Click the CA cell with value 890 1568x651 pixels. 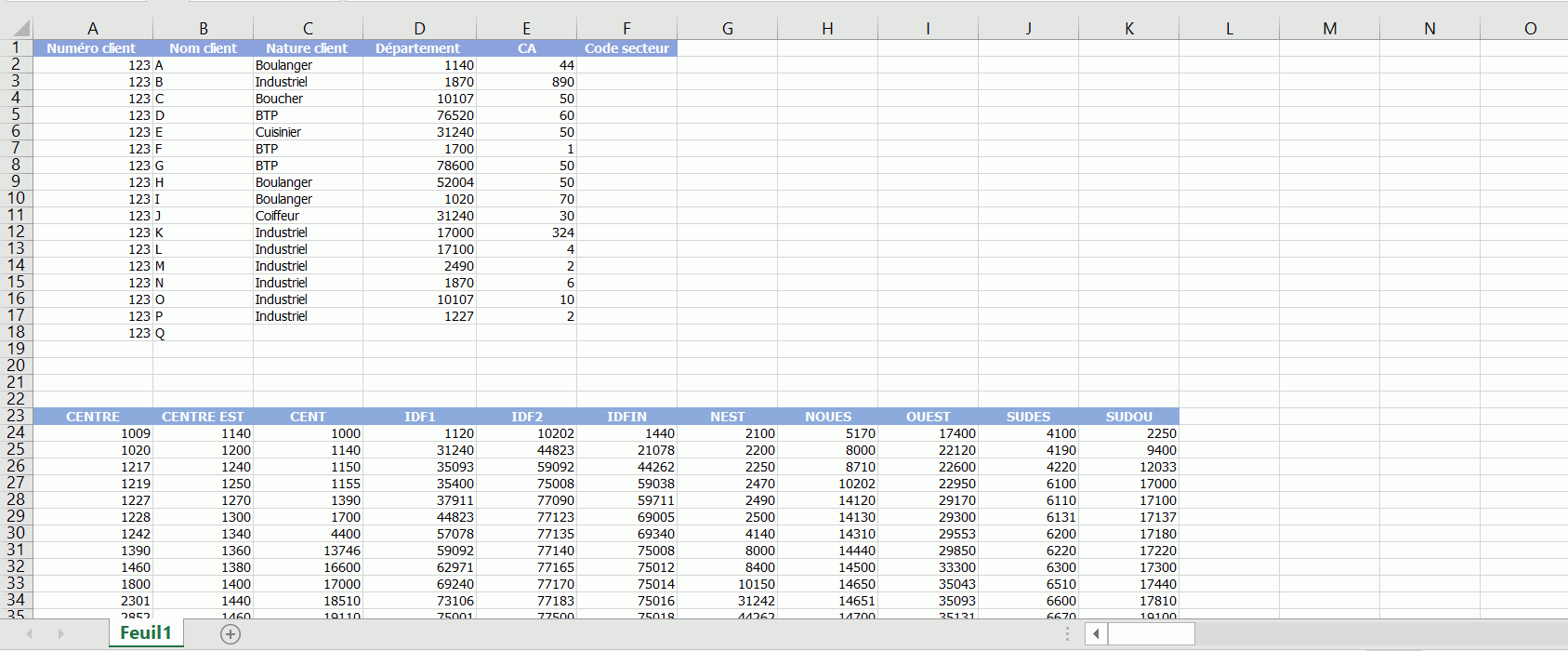526,82
